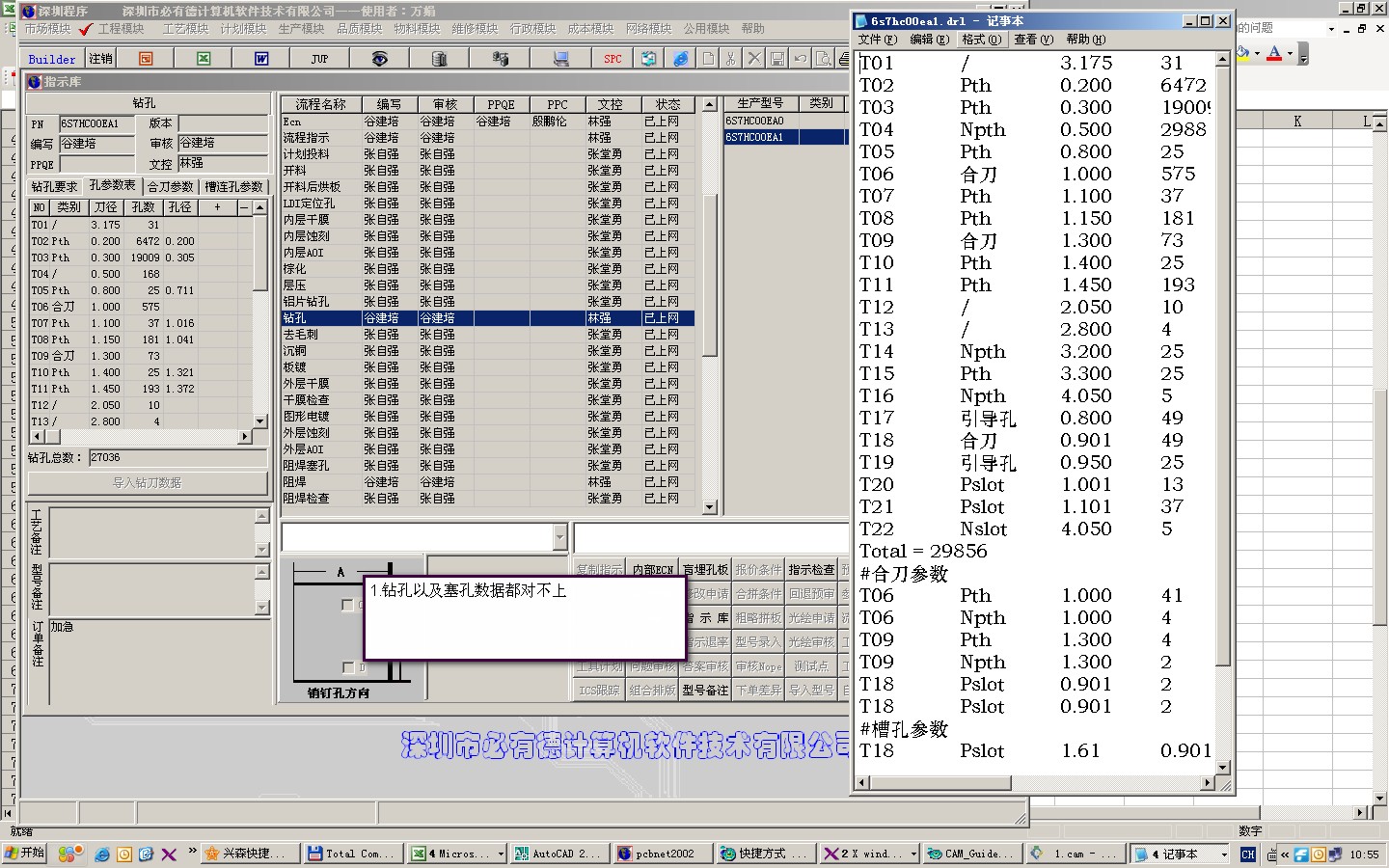Click the Notepad vertical scrollbar down arrow

click(1222, 768)
